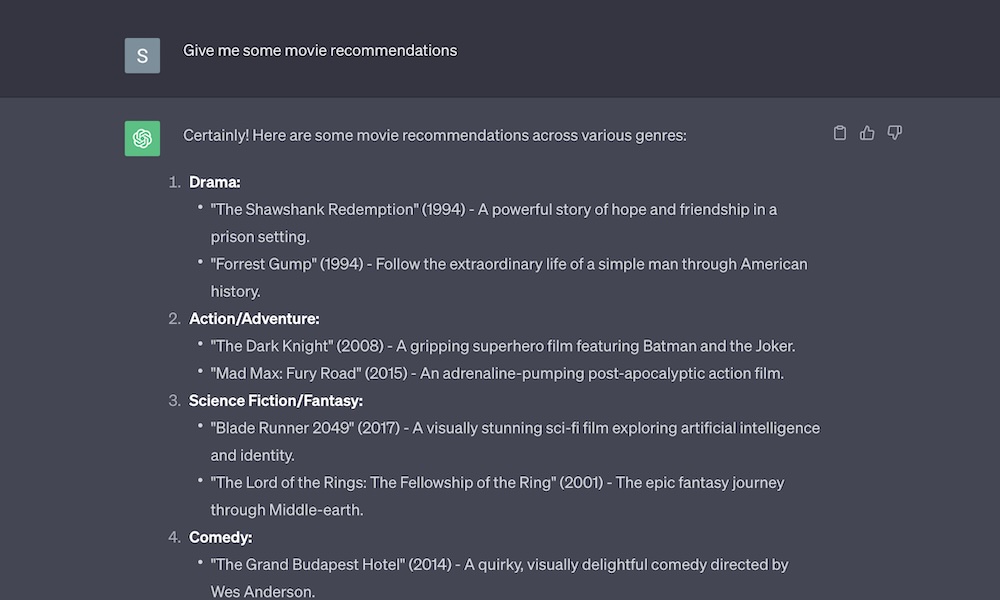Click the text 'Wes Anderson.'
1000x600 pixels.
(x=263, y=592)
